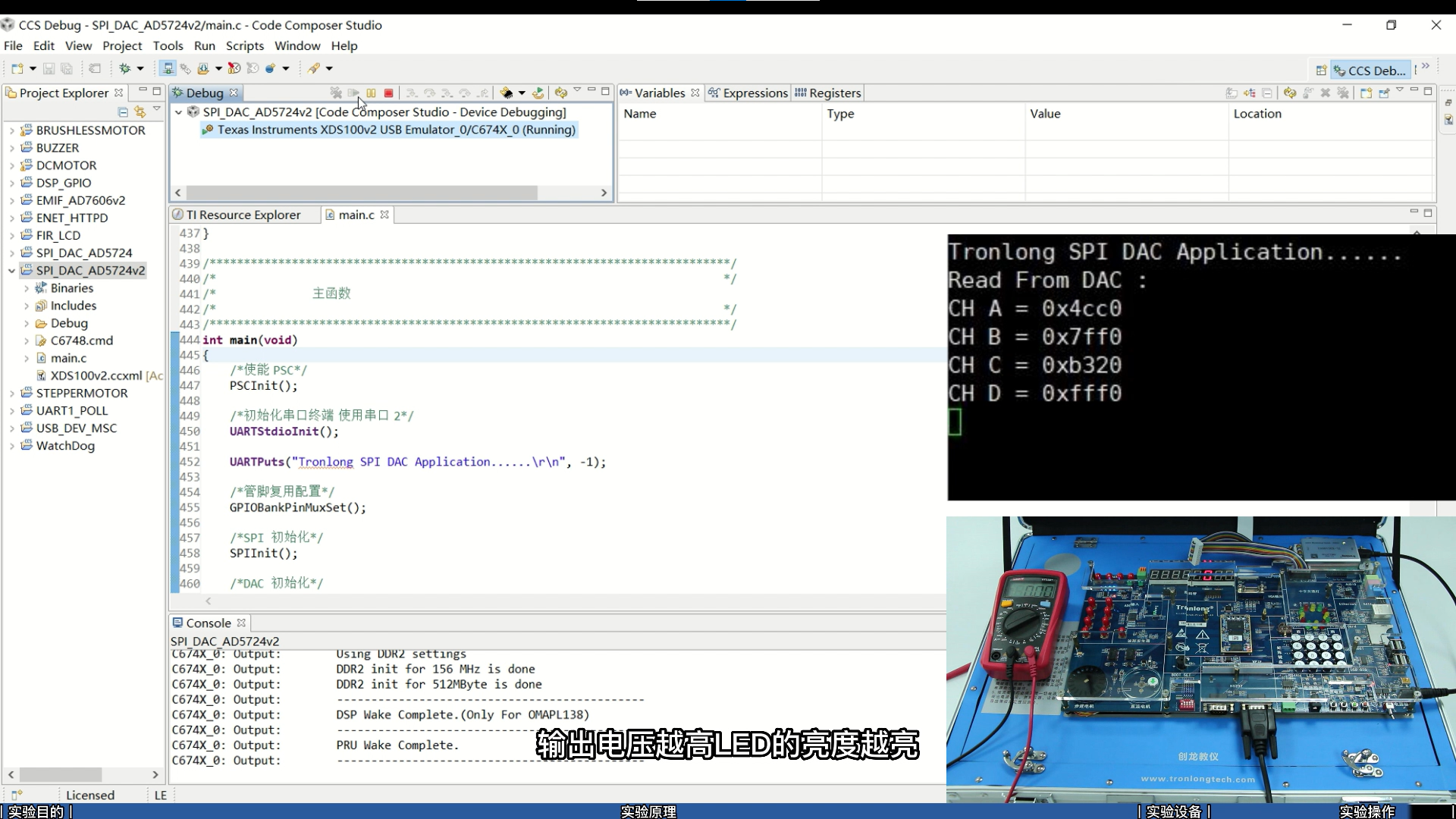Click the green bug Debug toolbar icon
The width and height of the screenshot is (1456, 819).
125,68
